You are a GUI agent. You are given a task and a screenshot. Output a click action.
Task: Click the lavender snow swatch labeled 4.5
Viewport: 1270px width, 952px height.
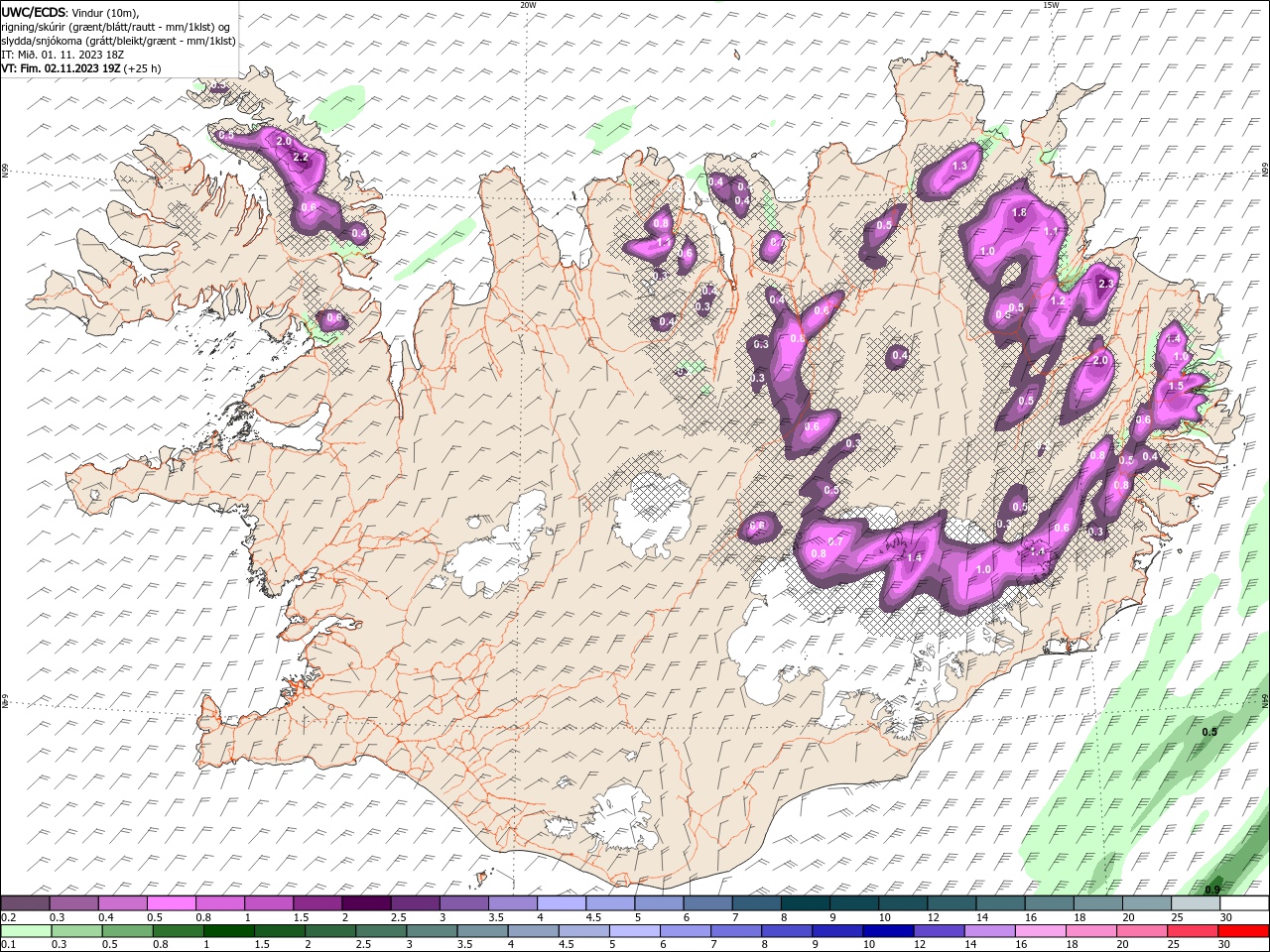pyautogui.click(x=609, y=903)
